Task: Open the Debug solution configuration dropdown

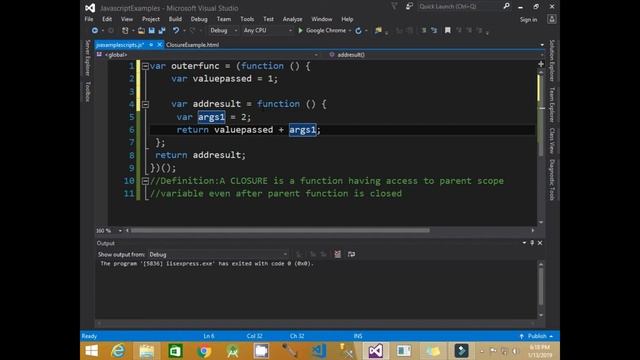Action: coord(223,31)
